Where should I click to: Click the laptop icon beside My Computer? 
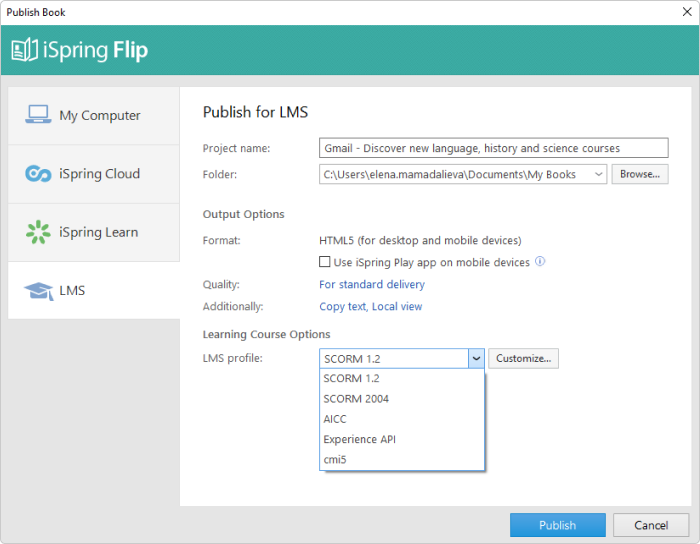(x=38, y=115)
